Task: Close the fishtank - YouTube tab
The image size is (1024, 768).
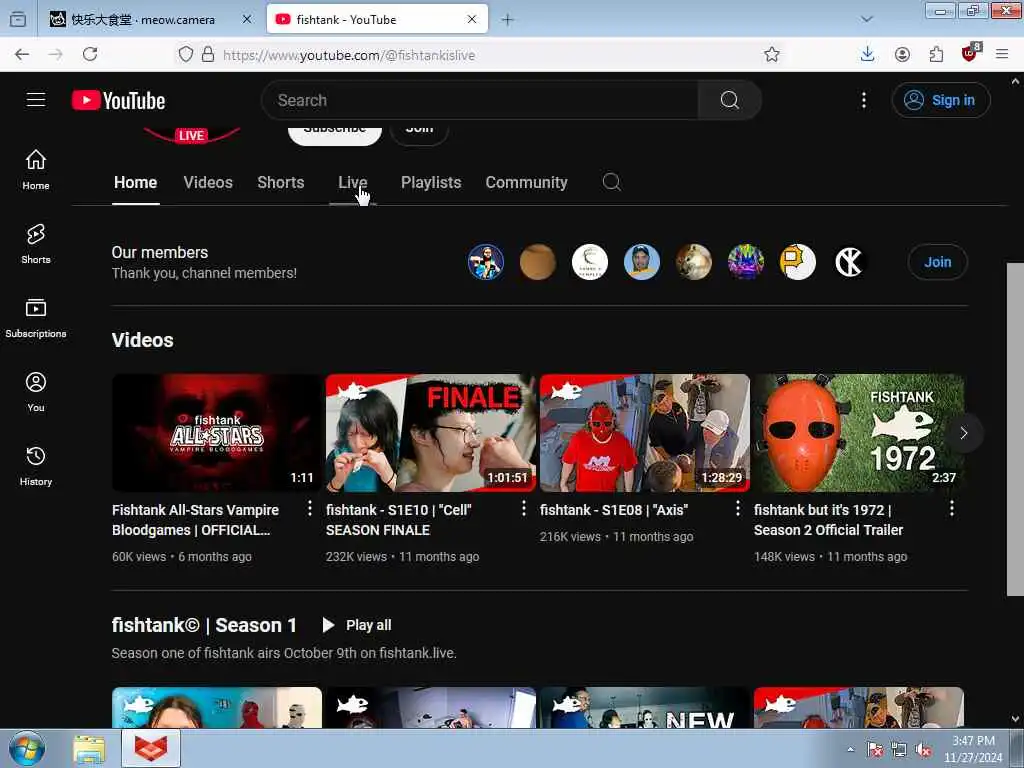Action: [x=472, y=20]
